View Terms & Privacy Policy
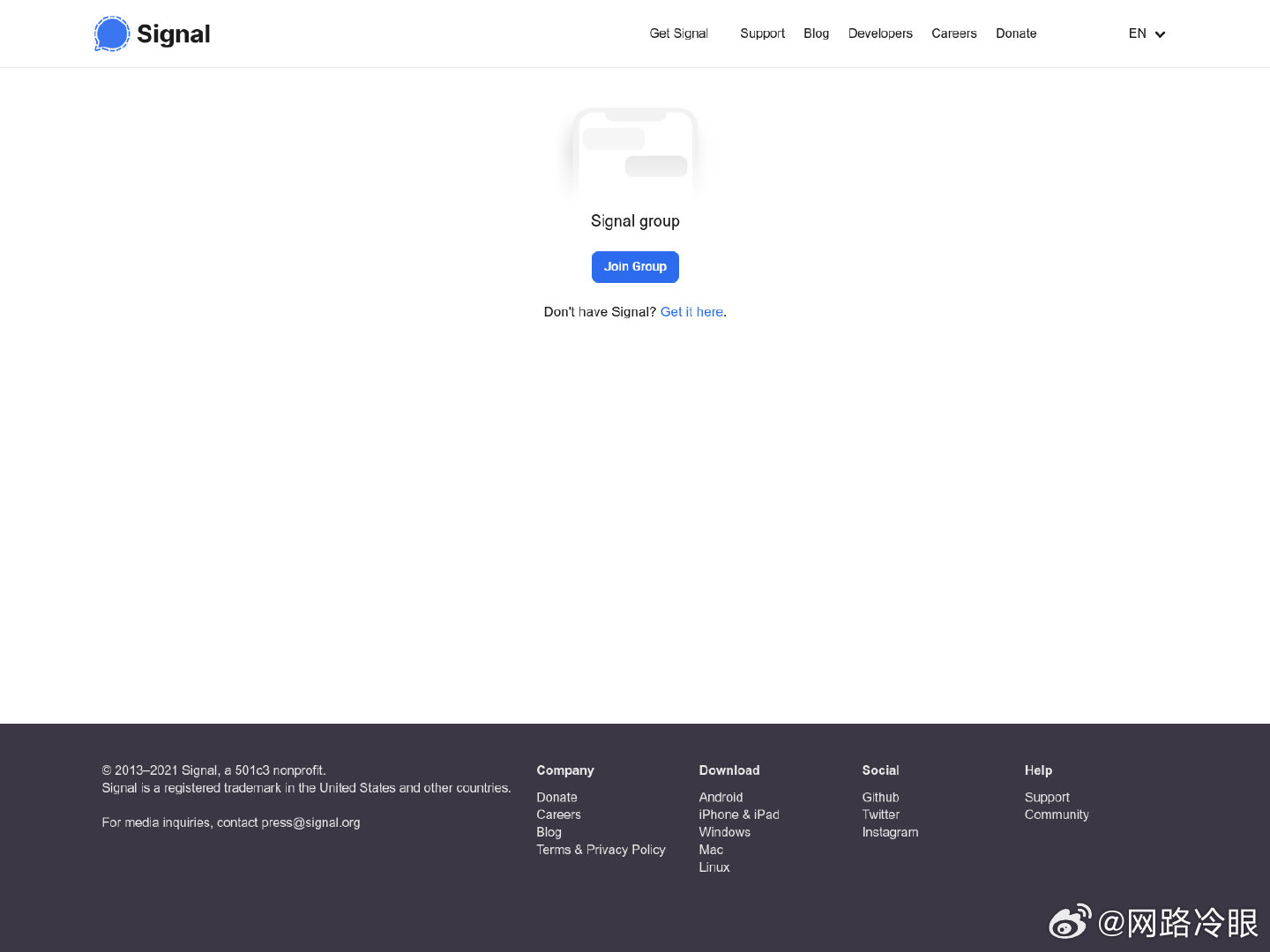The width and height of the screenshot is (1270, 952). pyautogui.click(x=601, y=850)
